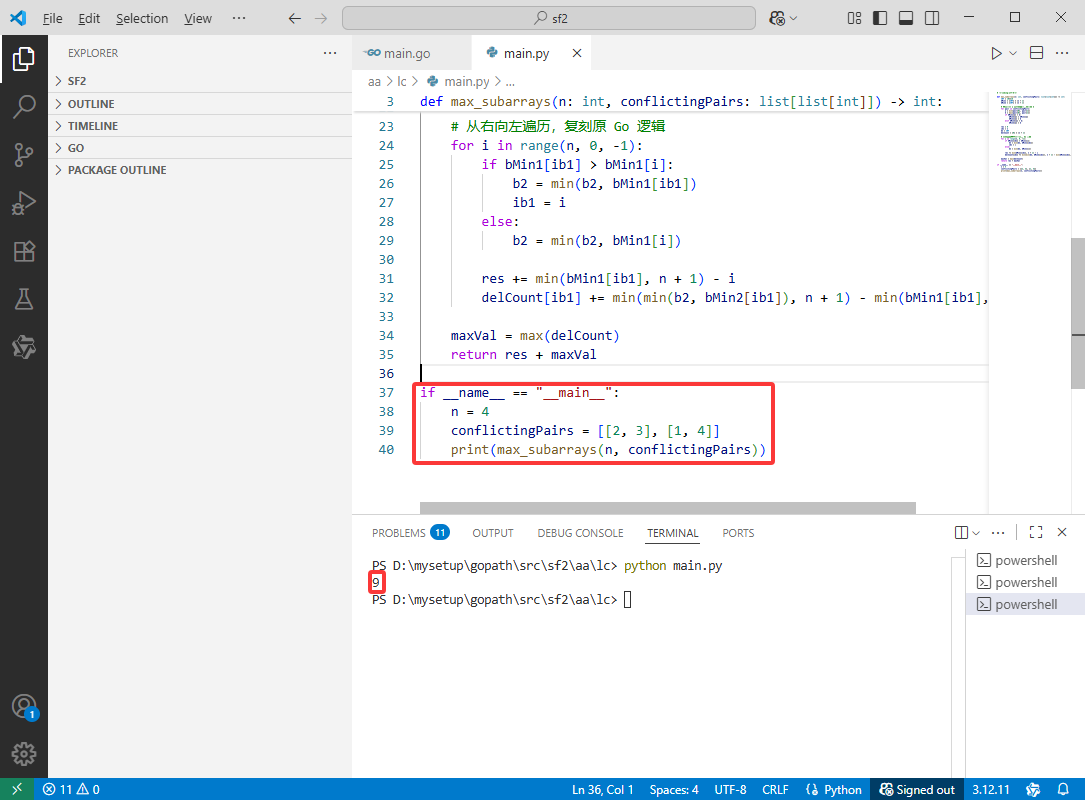Click UTF-8 encoding status item

tap(730, 790)
